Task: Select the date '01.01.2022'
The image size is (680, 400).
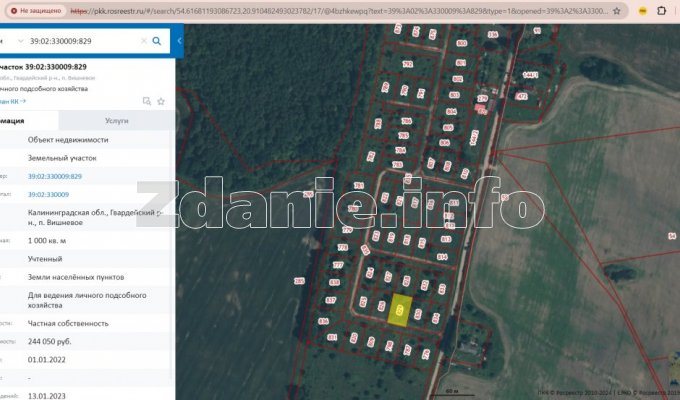Action: click(x=46, y=360)
